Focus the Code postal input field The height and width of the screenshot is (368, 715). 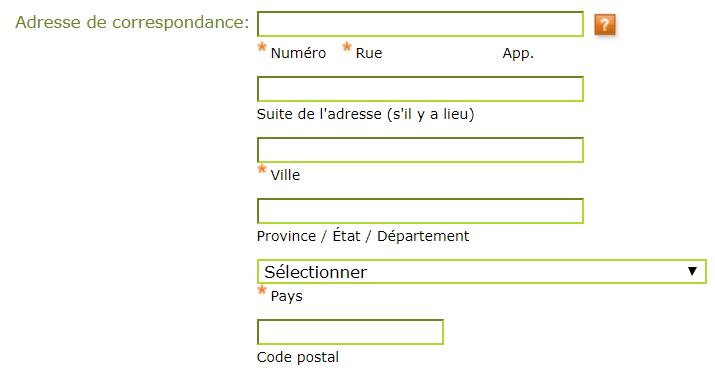(x=350, y=332)
